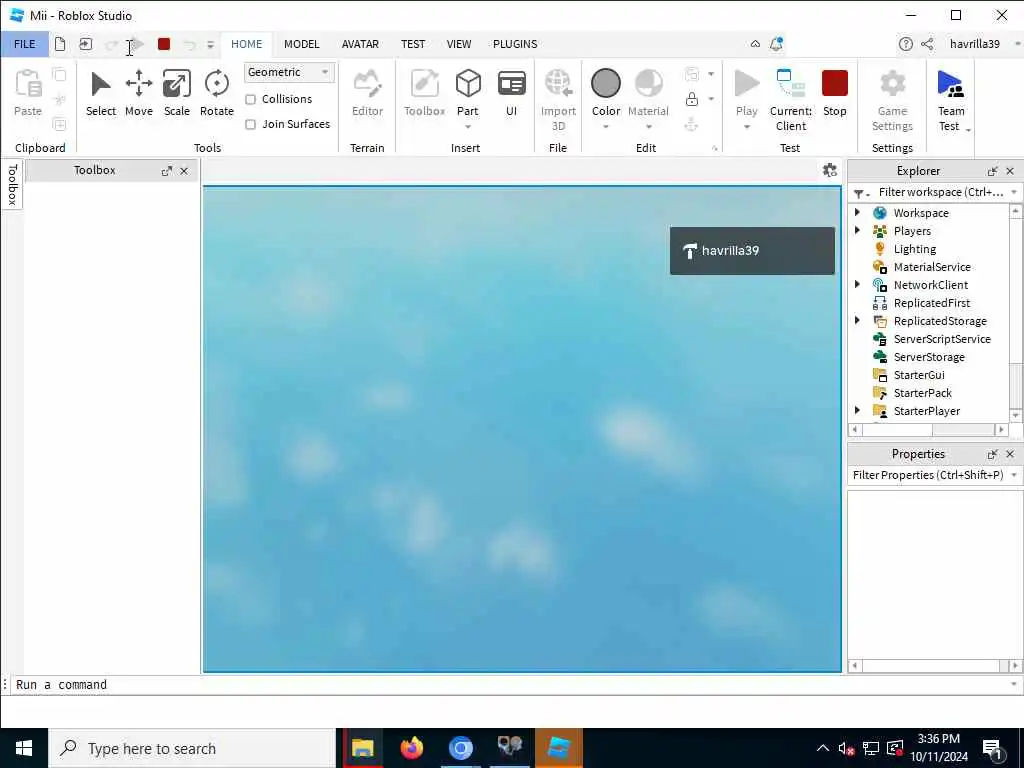This screenshot has height=768, width=1024.
Task: Open the UI insert tool
Action: click(x=511, y=93)
